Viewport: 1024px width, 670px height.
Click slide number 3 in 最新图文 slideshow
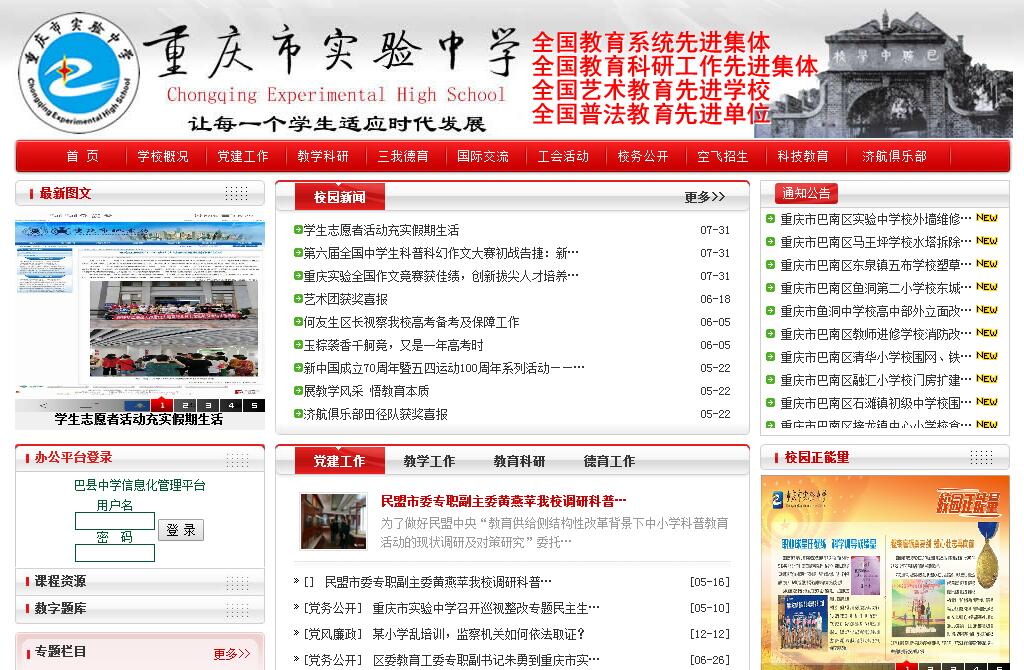[x=208, y=405]
